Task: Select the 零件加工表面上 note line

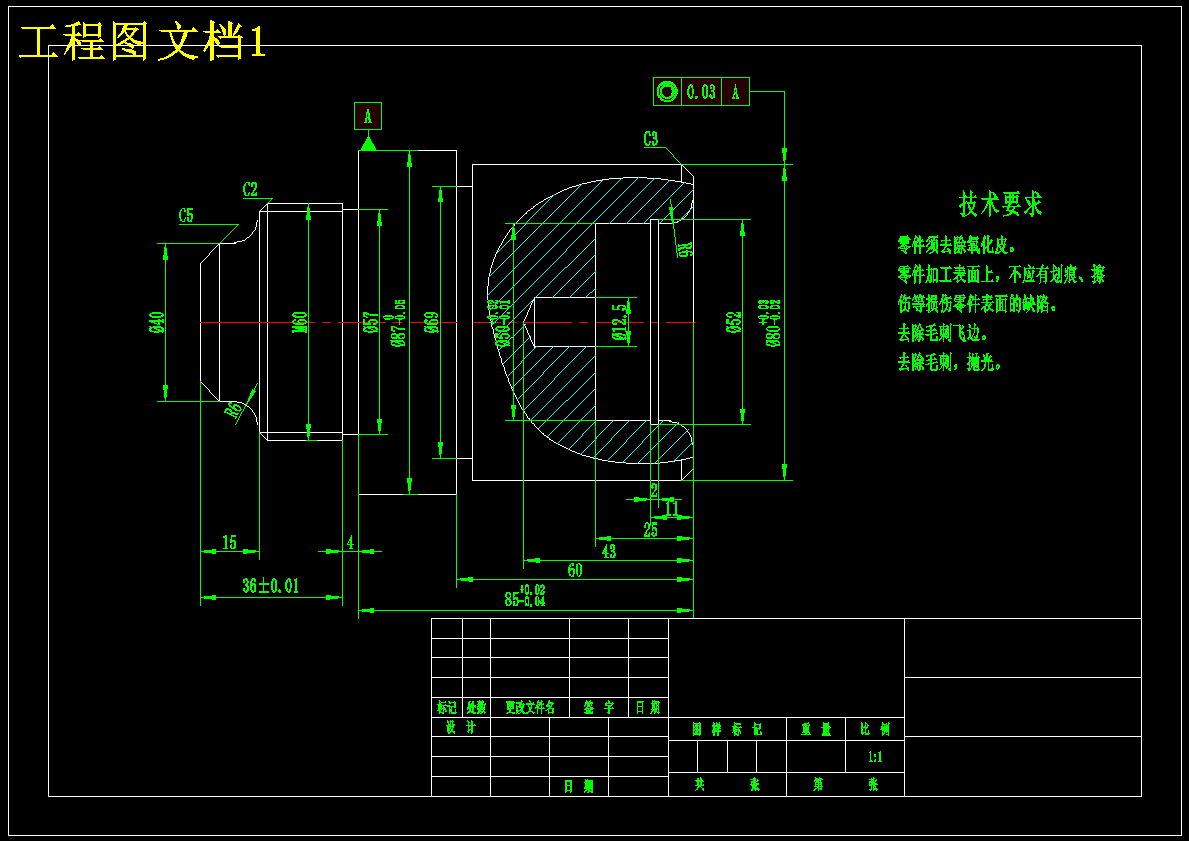Action: pyautogui.click(x=1001, y=274)
